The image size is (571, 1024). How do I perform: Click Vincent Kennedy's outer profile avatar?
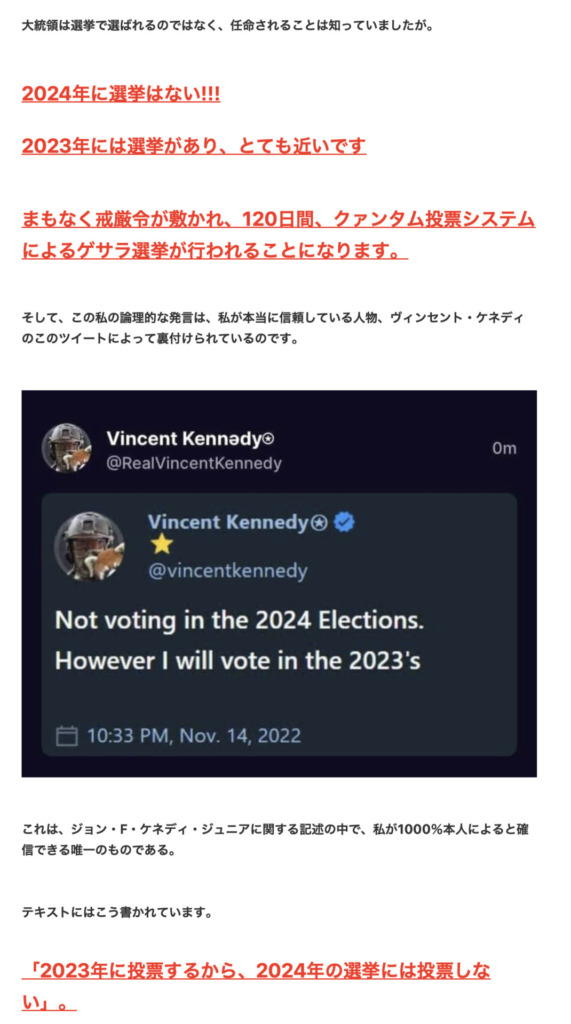click(x=67, y=448)
